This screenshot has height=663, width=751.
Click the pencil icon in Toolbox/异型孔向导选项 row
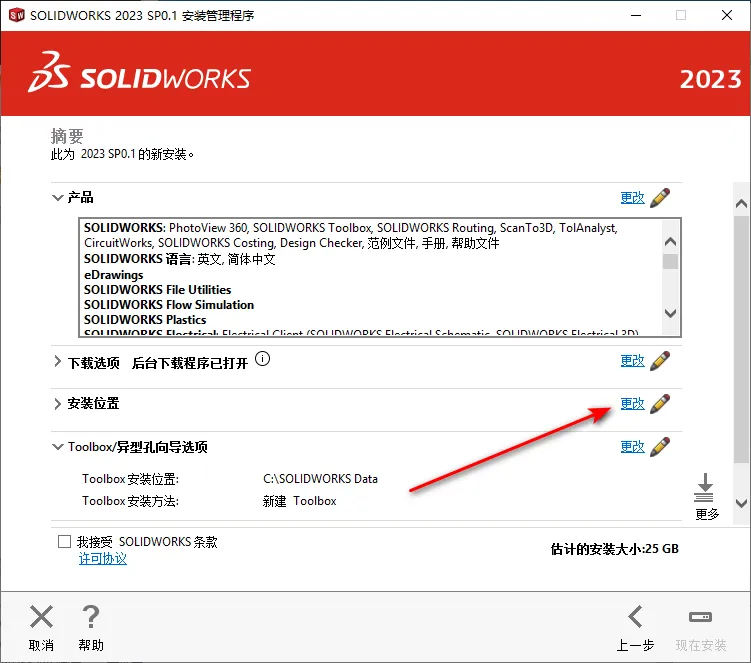pos(660,447)
